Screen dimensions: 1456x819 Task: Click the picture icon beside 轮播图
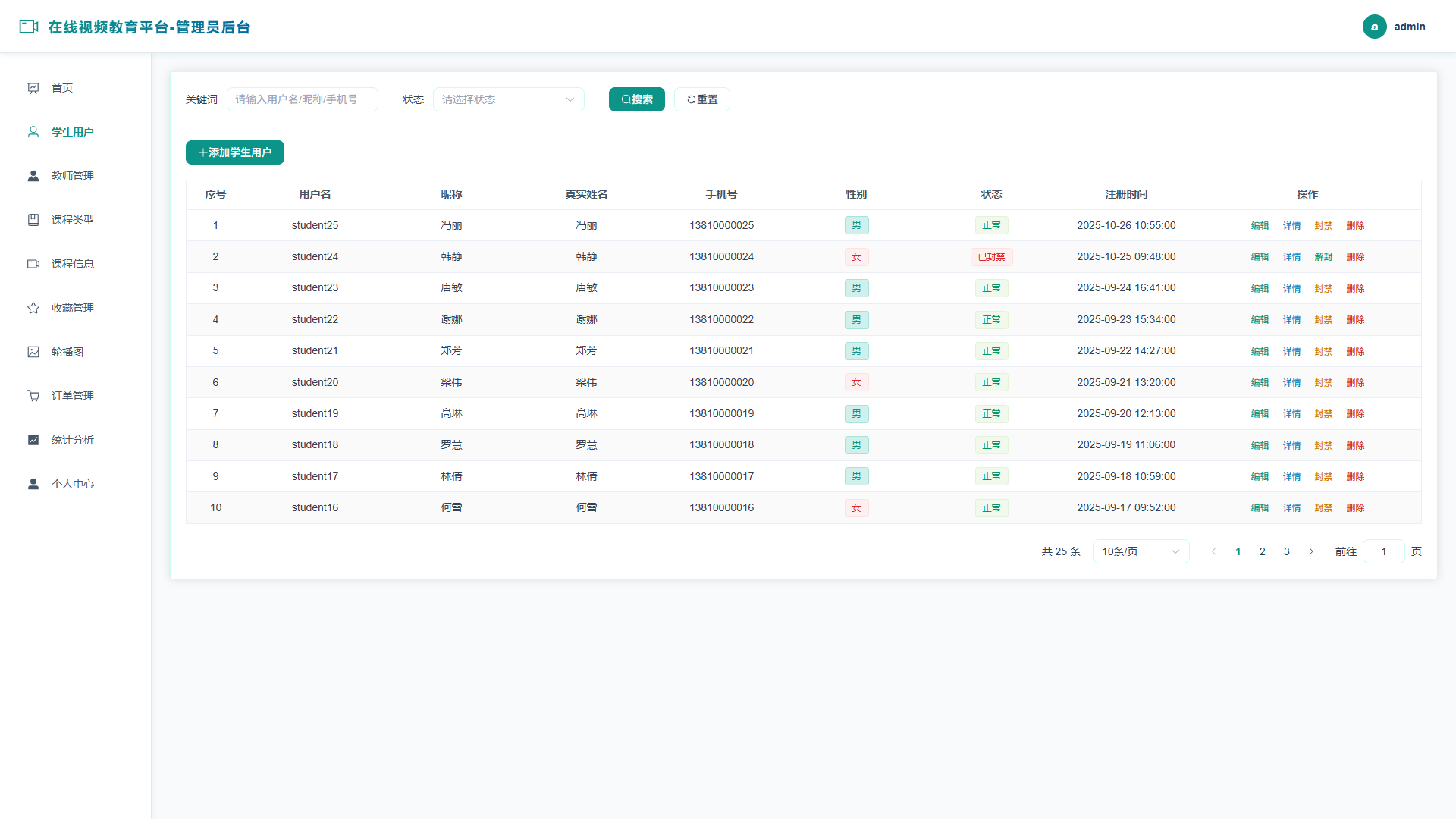pyautogui.click(x=33, y=352)
